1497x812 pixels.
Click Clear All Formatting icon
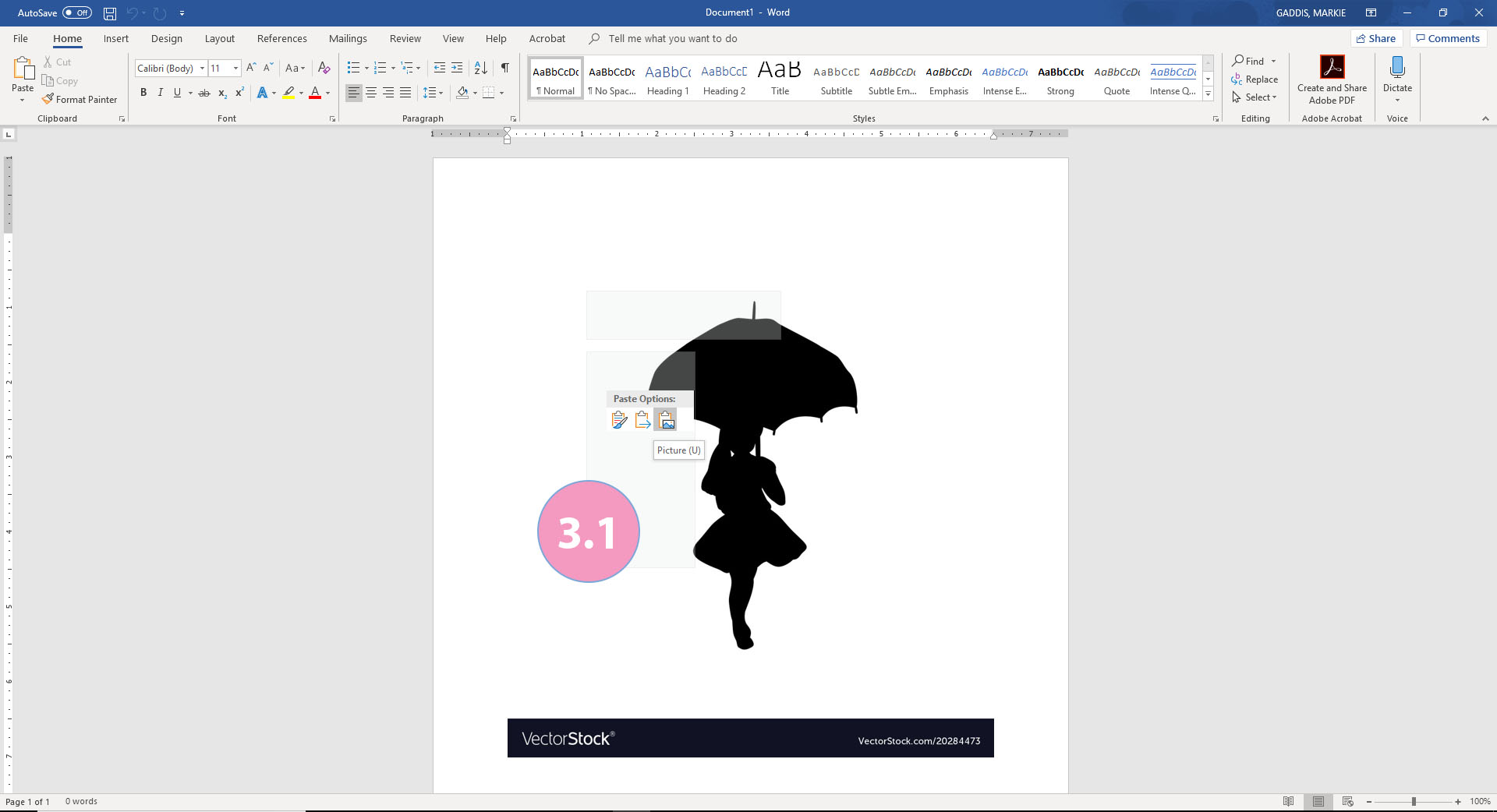(324, 68)
